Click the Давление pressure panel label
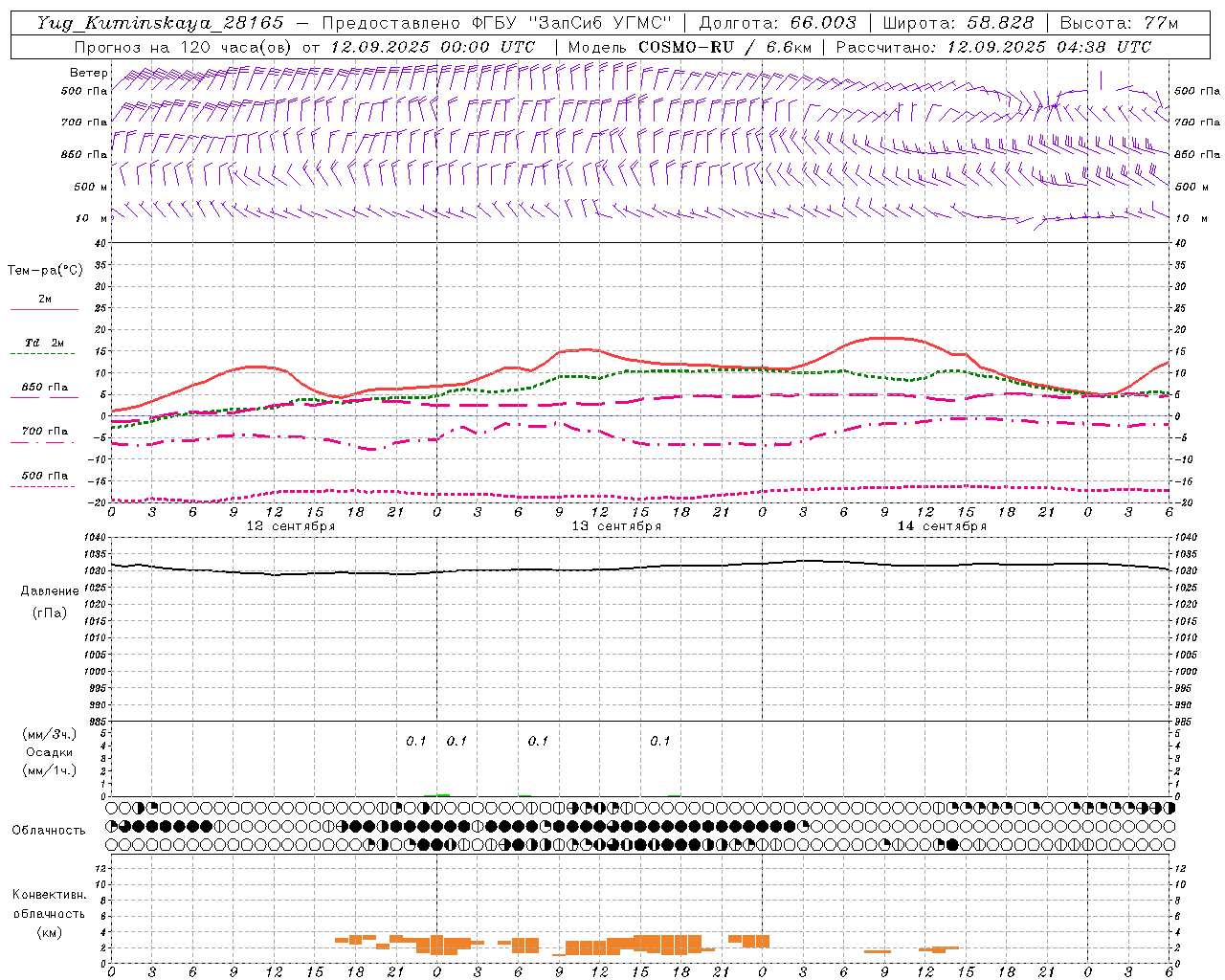 click(49, 591)
